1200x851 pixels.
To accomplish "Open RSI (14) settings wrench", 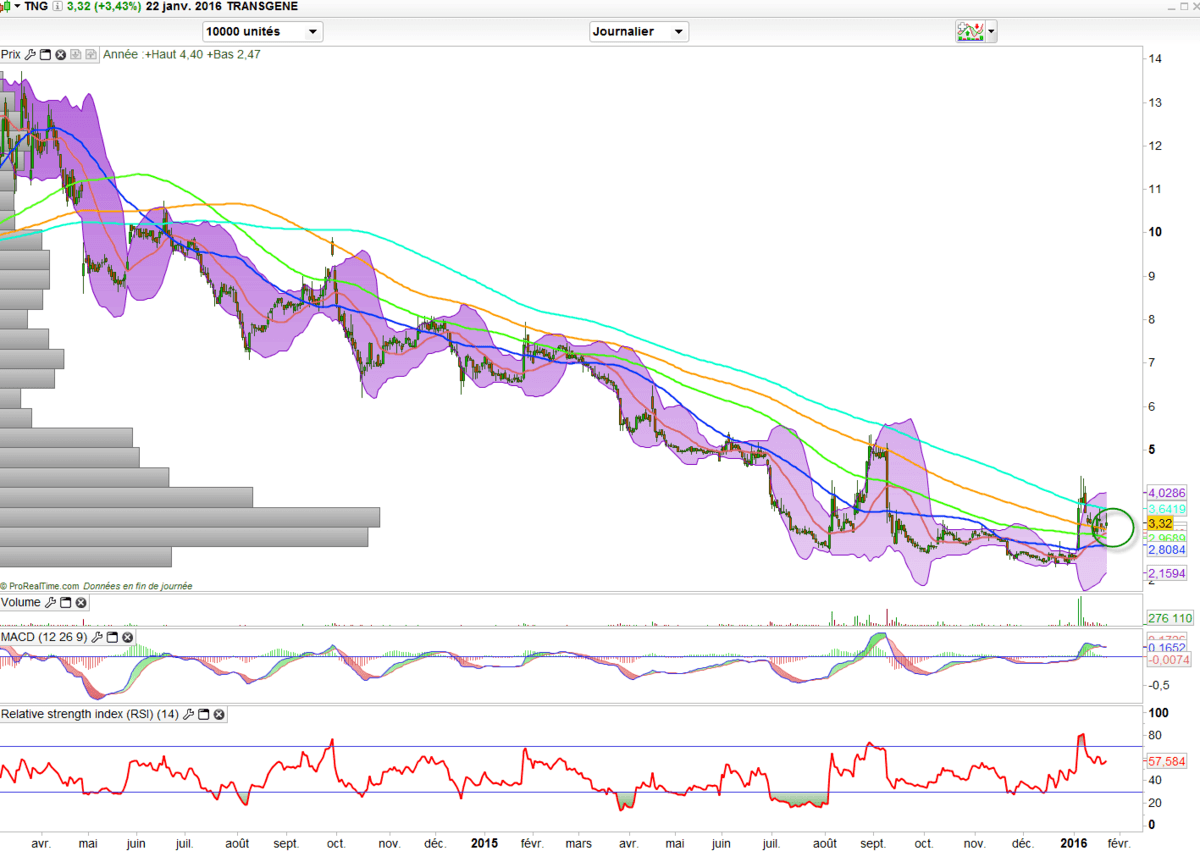I will (x=189, y=714).
